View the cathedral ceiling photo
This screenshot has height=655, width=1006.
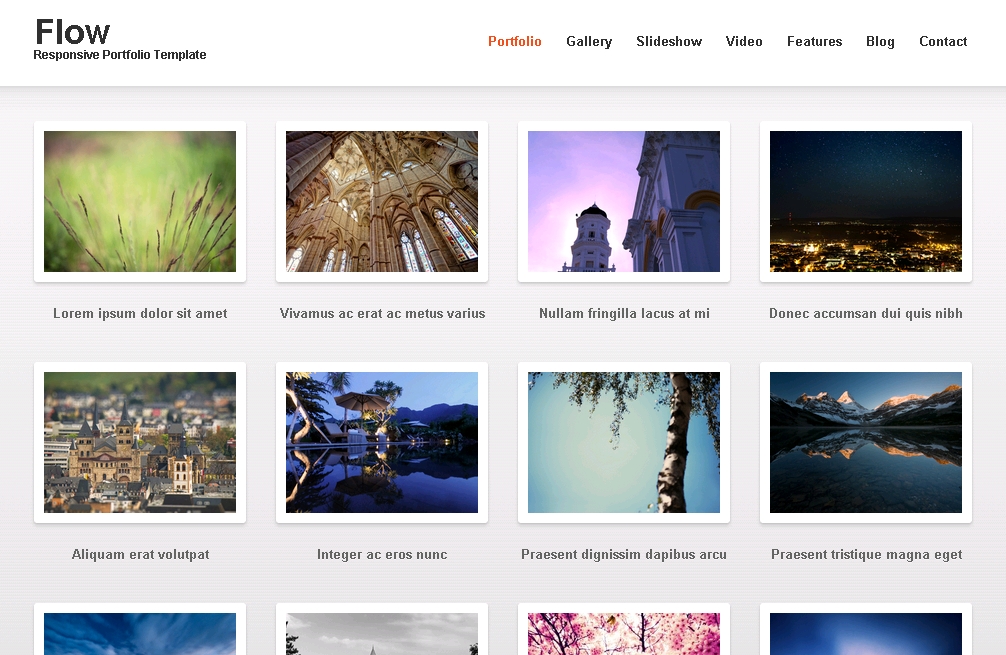click(382, 201)
